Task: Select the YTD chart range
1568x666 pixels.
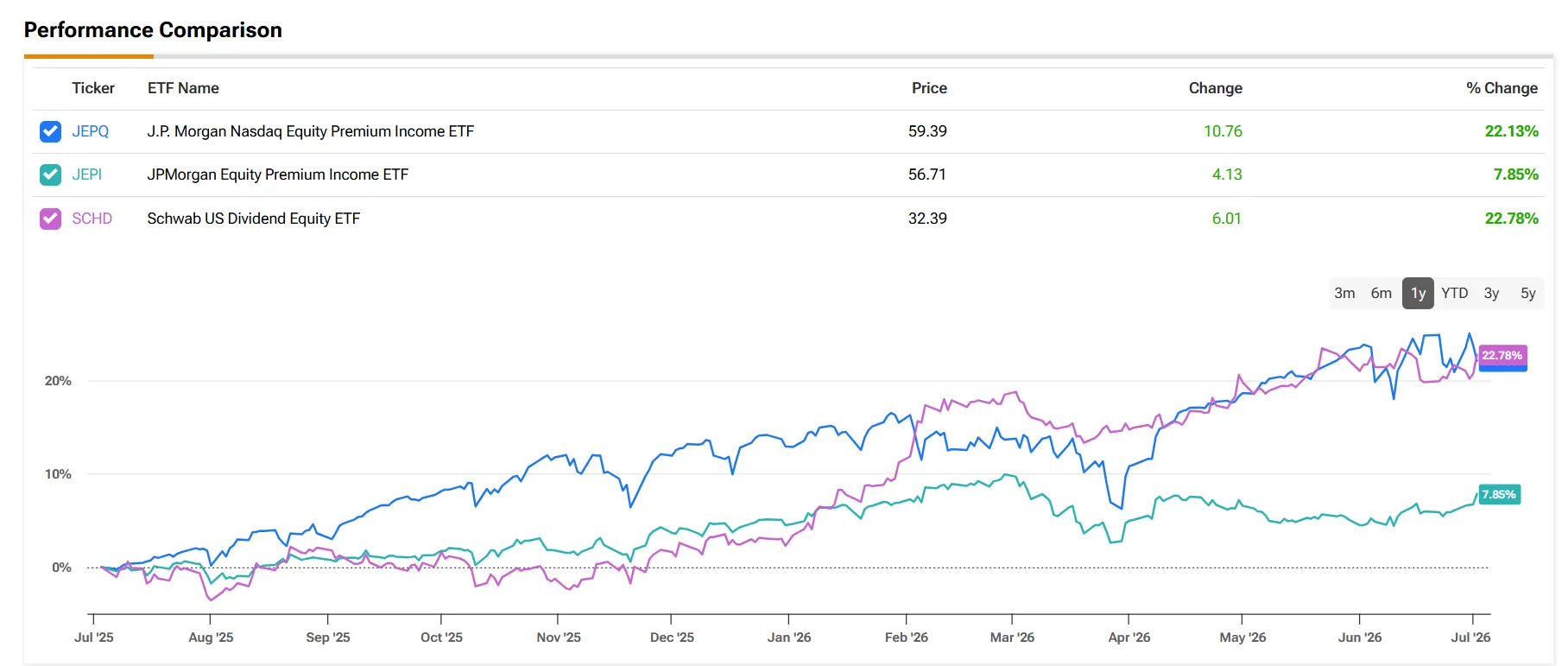Action: pyautogui.click(x=1455, y=293)
